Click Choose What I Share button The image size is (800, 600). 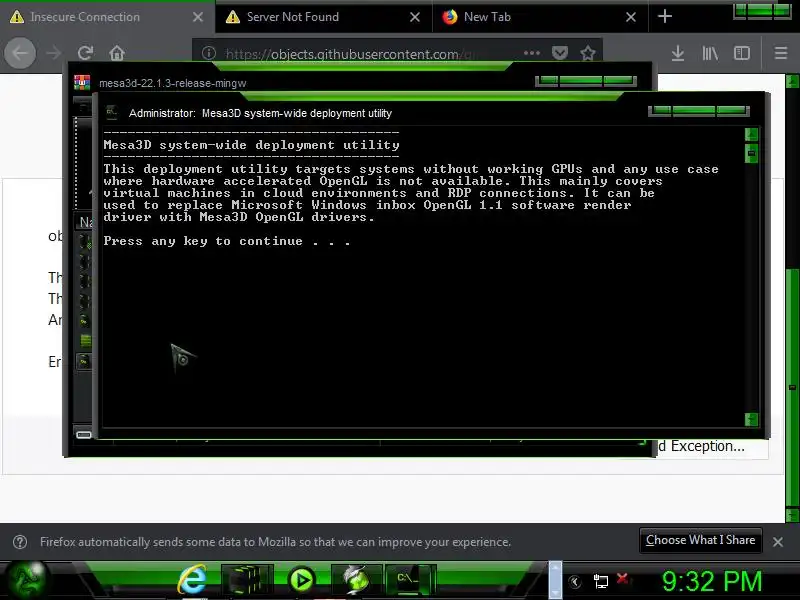click(701, 540)
